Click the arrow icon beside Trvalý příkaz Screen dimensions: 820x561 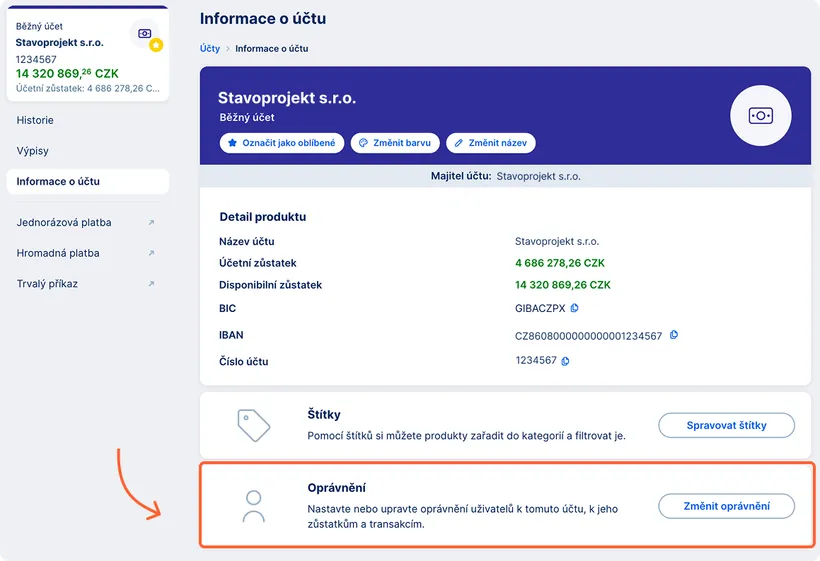[151, 284]
